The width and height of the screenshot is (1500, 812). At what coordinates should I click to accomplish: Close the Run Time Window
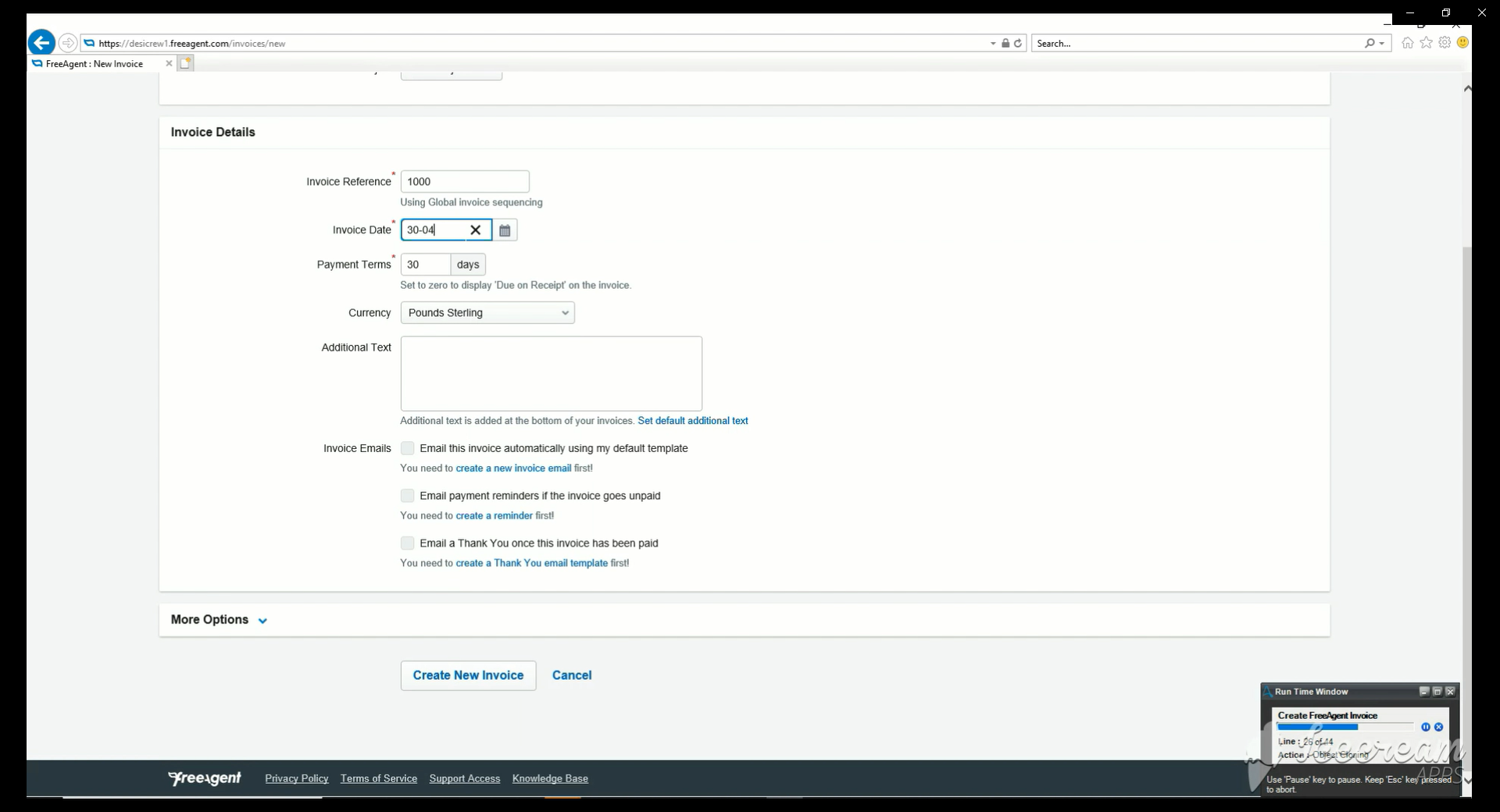(1451, 692)
